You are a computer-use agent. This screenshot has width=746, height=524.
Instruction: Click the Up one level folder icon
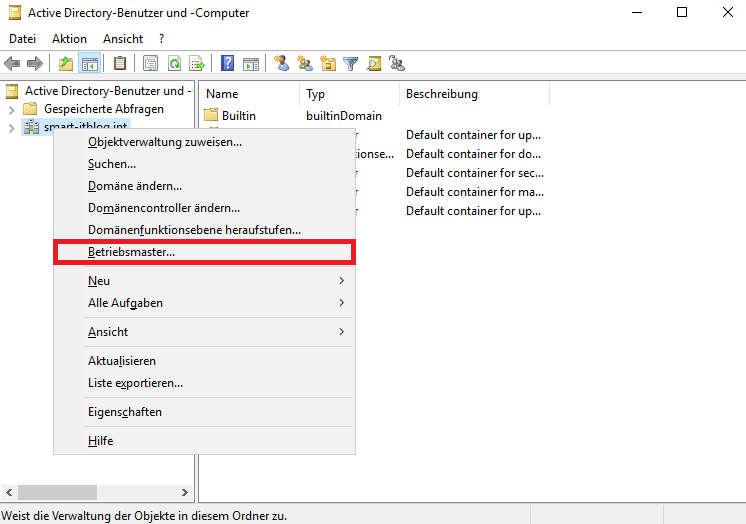pos(66,64)
